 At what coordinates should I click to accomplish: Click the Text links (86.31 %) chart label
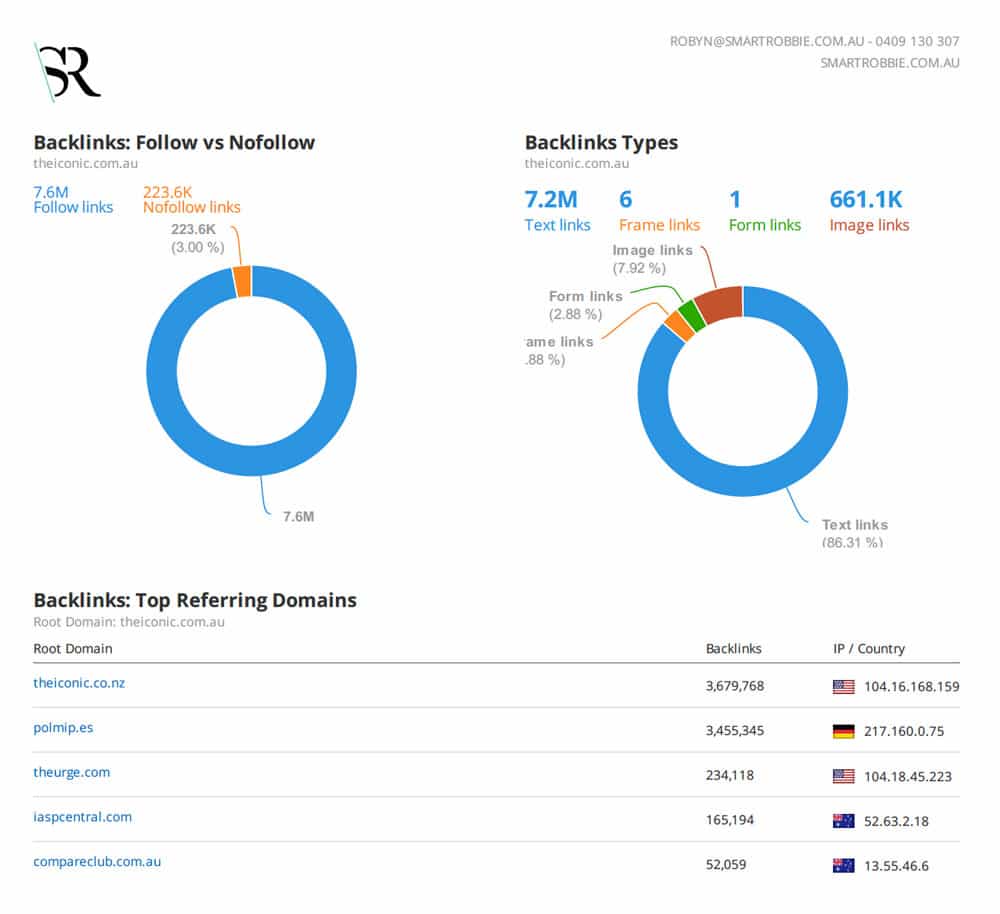click(x=855, y=533)
